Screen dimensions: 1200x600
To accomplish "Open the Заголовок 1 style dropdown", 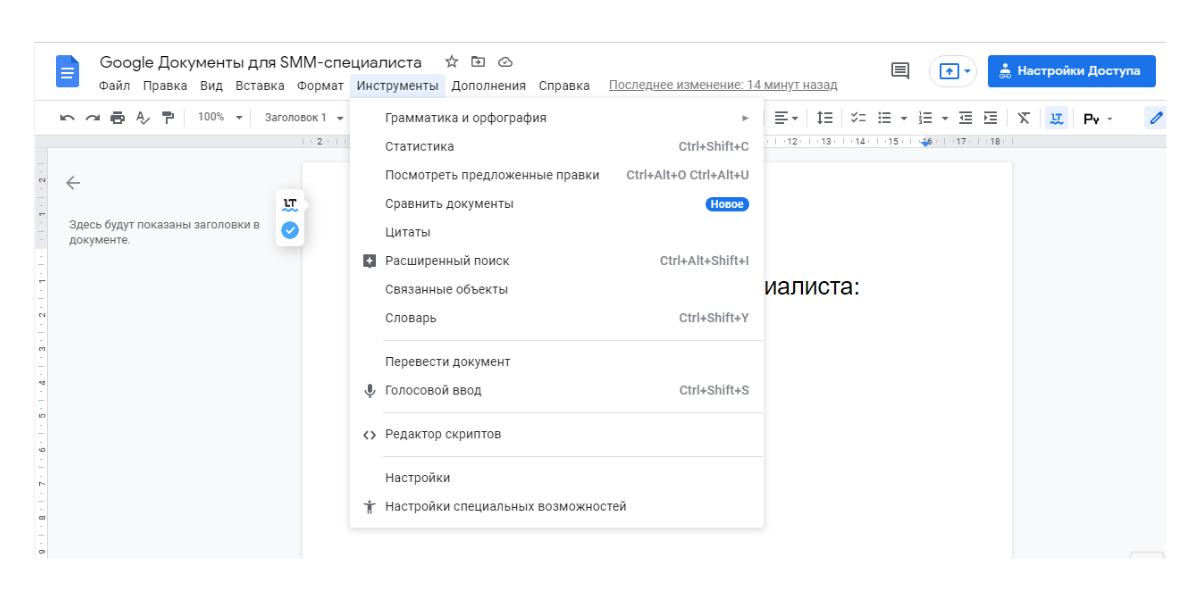I will (x=303, y=118).
